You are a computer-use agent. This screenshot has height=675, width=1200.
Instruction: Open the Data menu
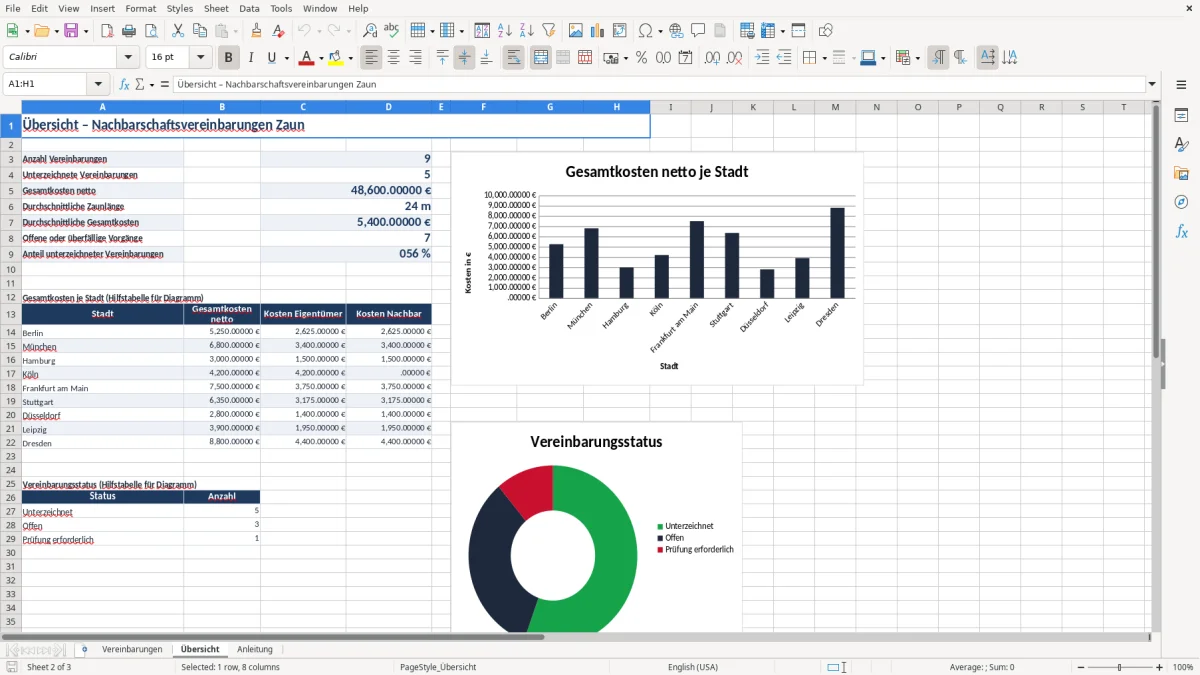click(x=249, y=8)
